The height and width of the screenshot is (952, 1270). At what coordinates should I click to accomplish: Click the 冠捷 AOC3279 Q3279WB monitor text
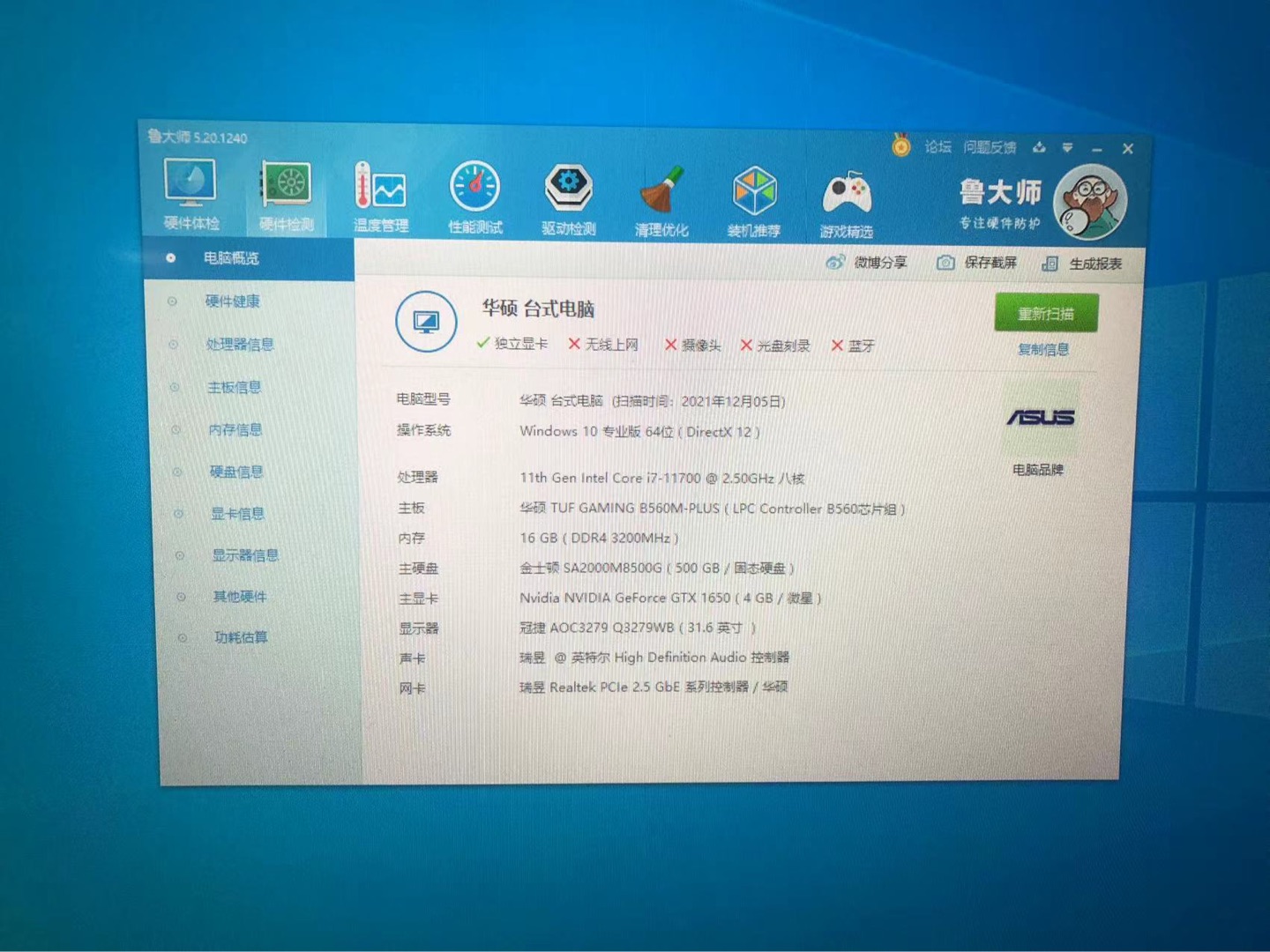click(x=638, y=628)
